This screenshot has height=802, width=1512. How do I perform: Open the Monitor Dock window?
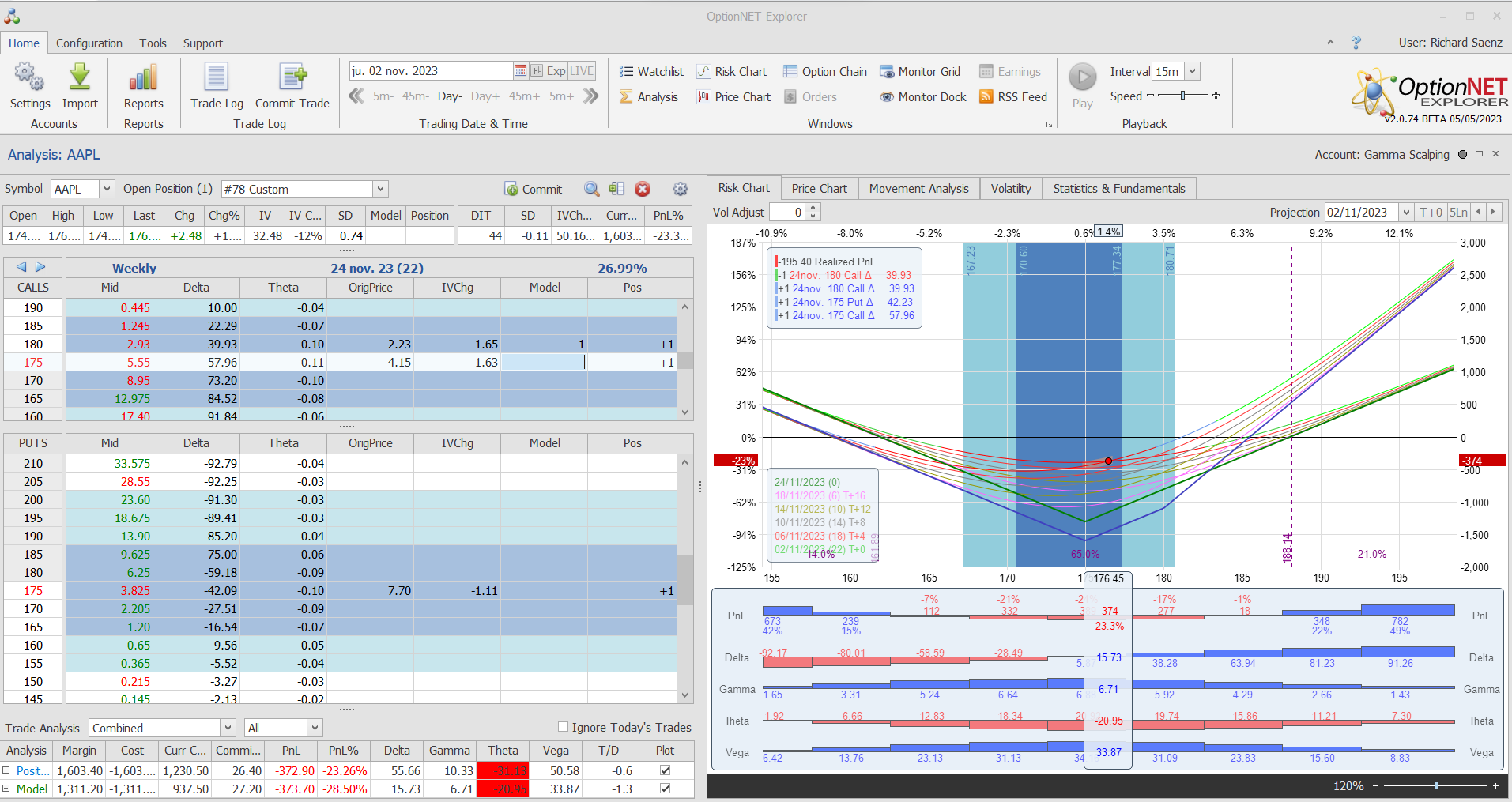[923, 97]
